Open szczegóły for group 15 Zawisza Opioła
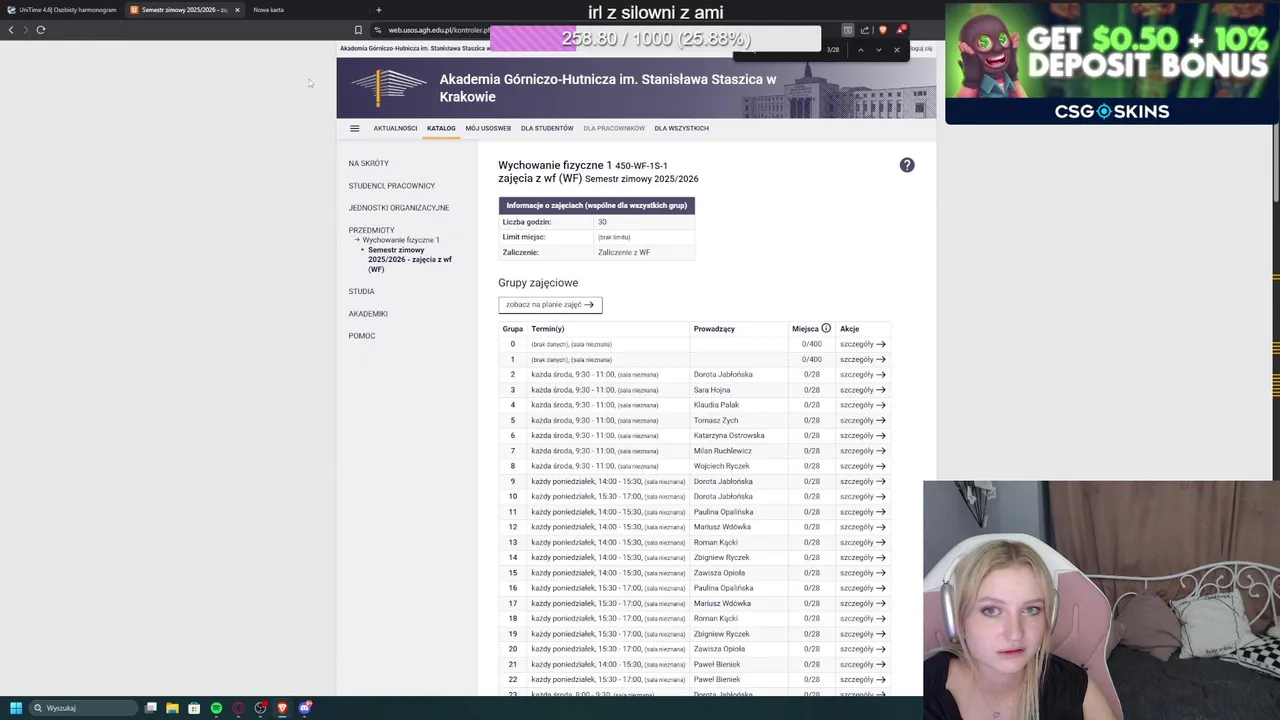This screenshot has height=720, width=1280. 862,573
